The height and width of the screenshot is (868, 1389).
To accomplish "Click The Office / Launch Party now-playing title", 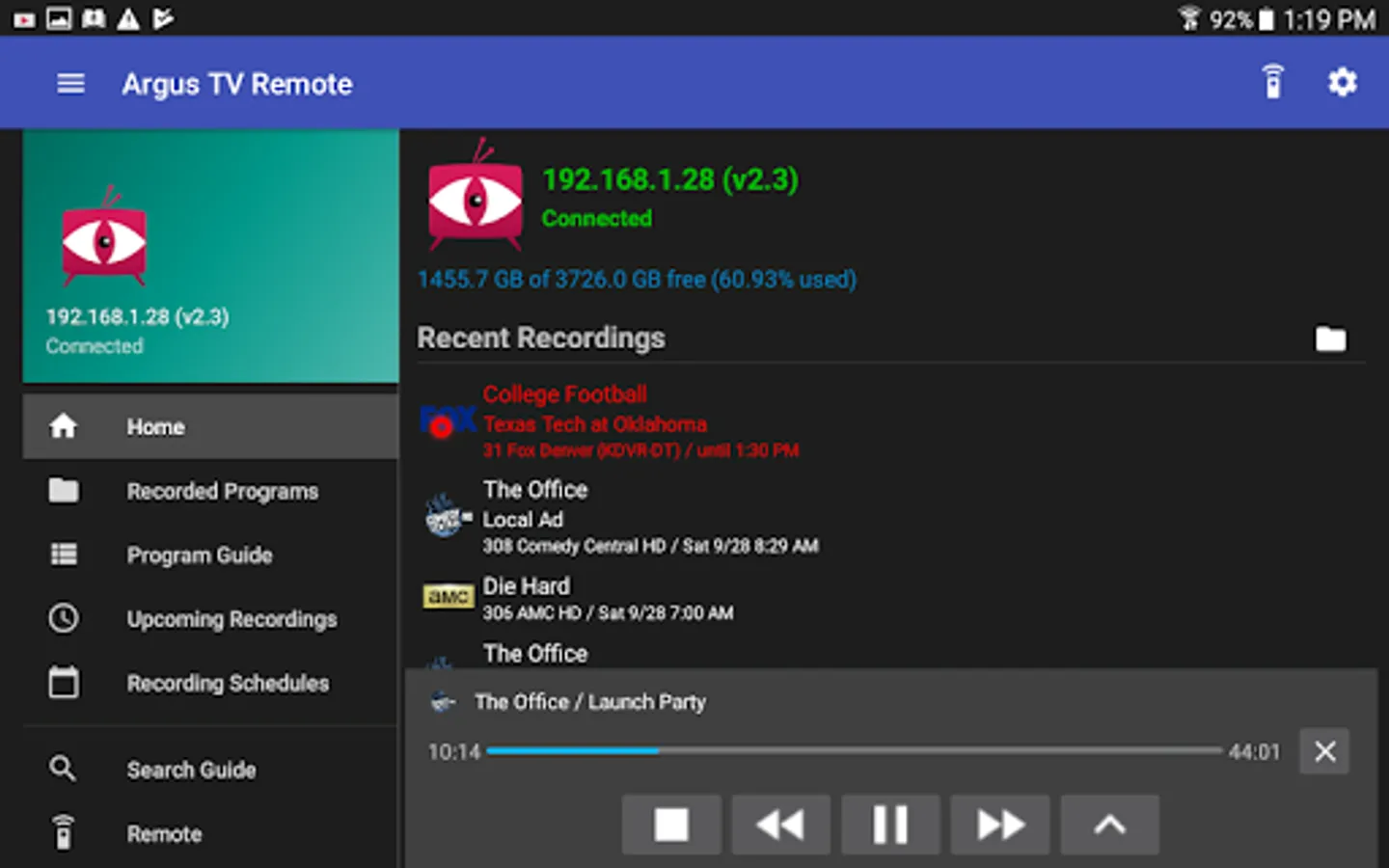I will tap(590, 702).
